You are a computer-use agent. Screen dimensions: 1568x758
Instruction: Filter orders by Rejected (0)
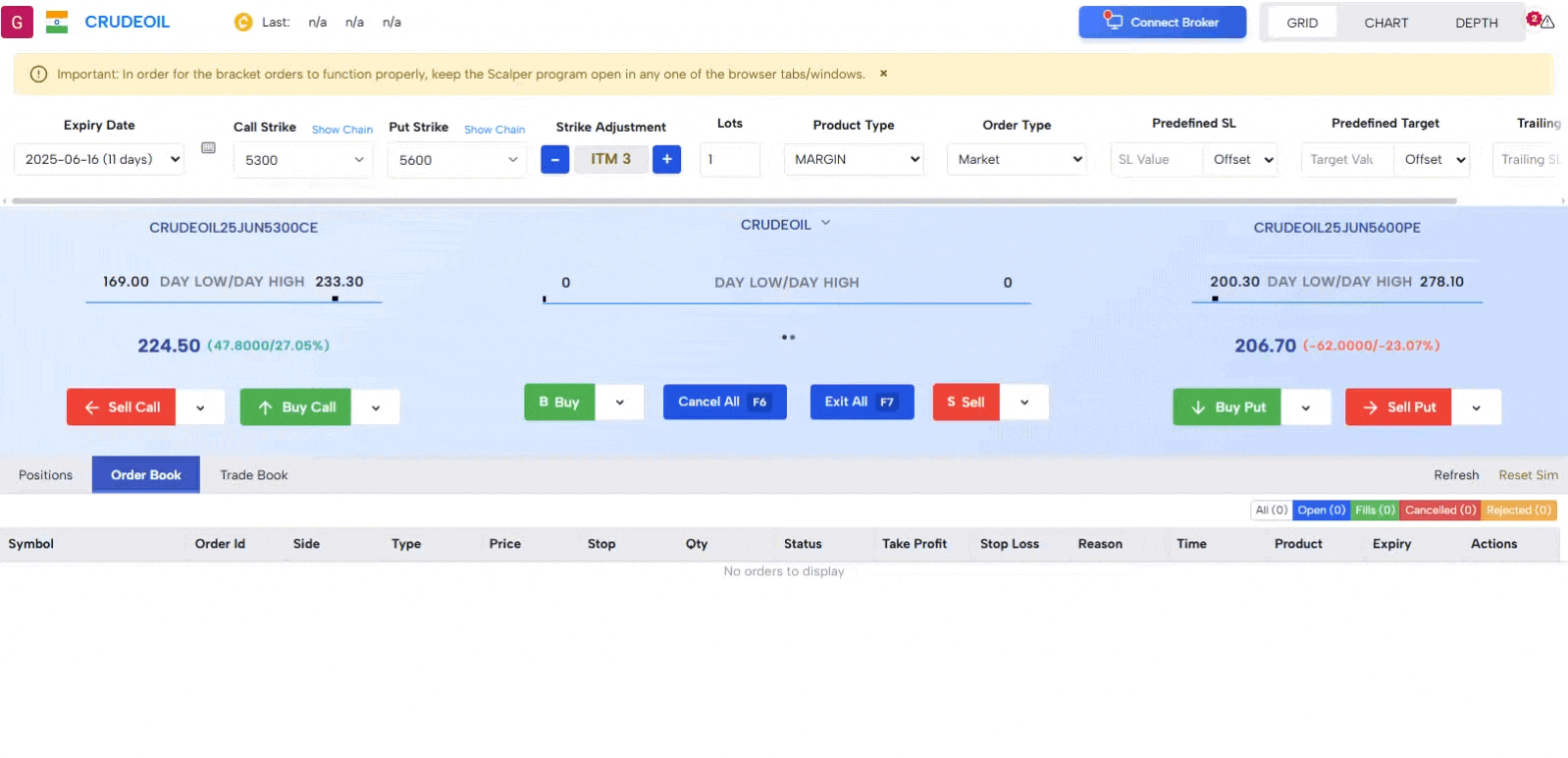(x=1518, y=511)
